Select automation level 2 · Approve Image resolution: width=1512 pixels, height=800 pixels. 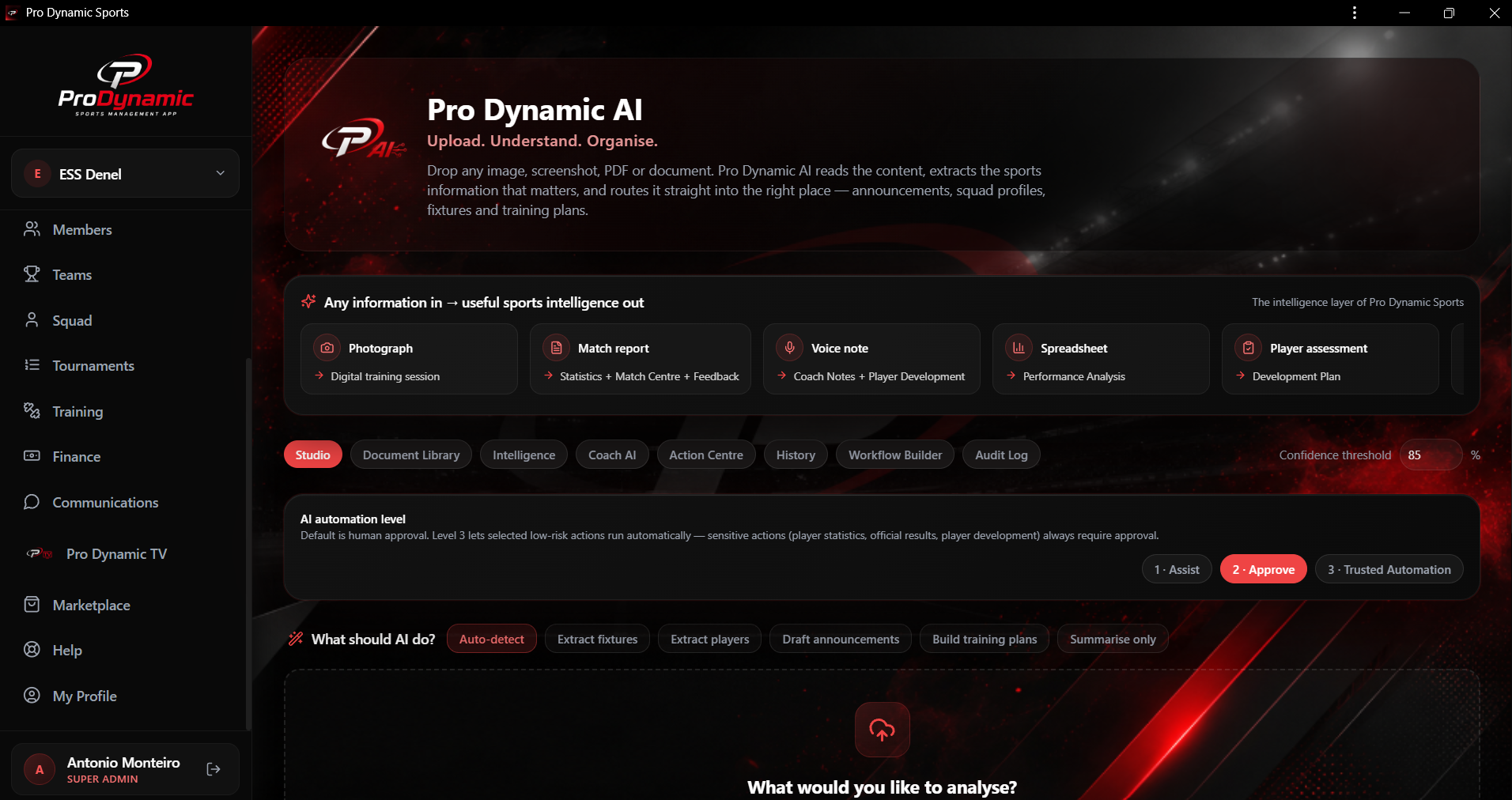[1264, 569]
